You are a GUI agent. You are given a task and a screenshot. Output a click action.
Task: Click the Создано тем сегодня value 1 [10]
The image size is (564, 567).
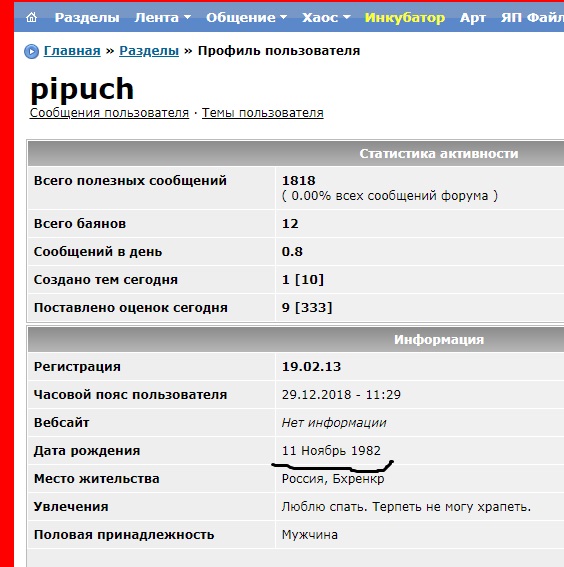[x=303, y=280]
